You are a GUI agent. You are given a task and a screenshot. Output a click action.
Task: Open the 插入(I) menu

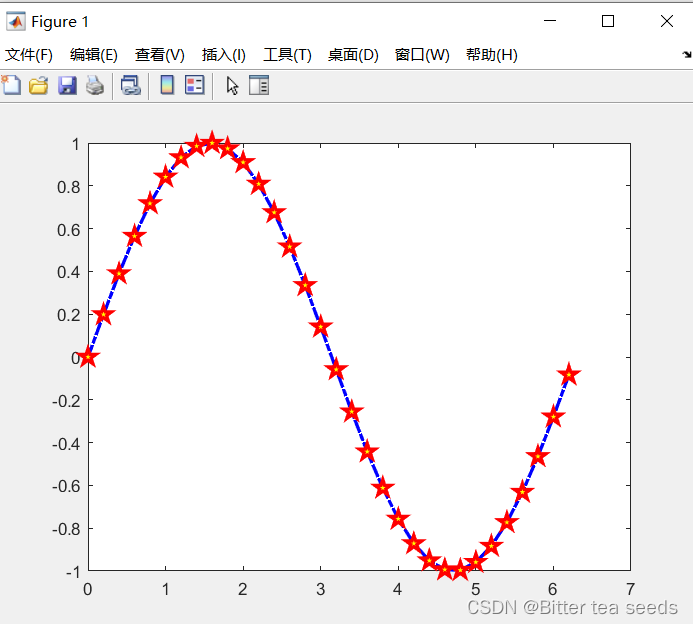[x=224, y=55]
